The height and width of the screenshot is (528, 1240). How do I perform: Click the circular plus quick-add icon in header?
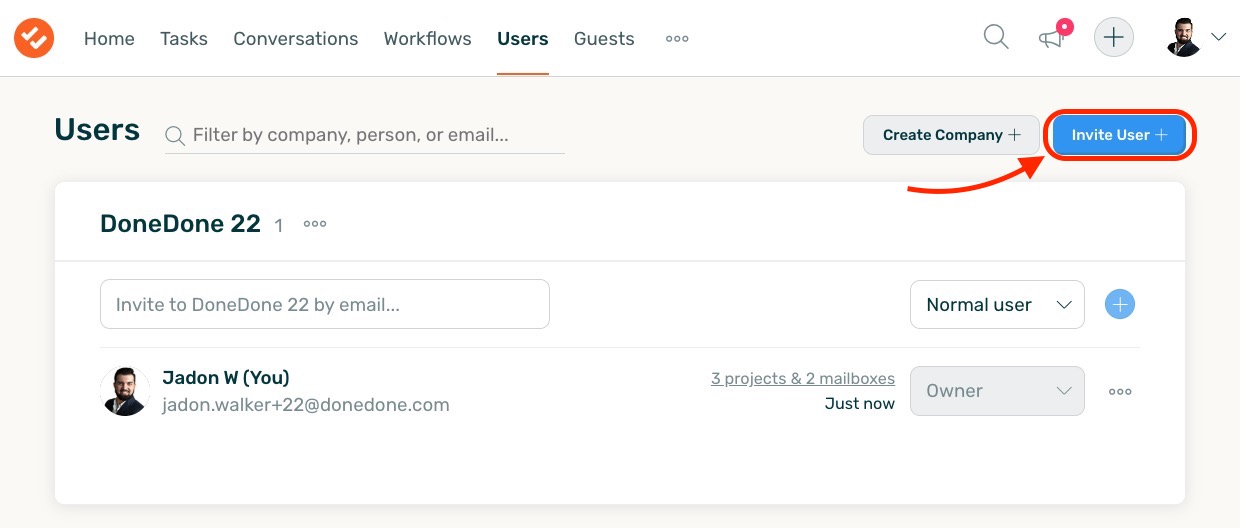1114,38
